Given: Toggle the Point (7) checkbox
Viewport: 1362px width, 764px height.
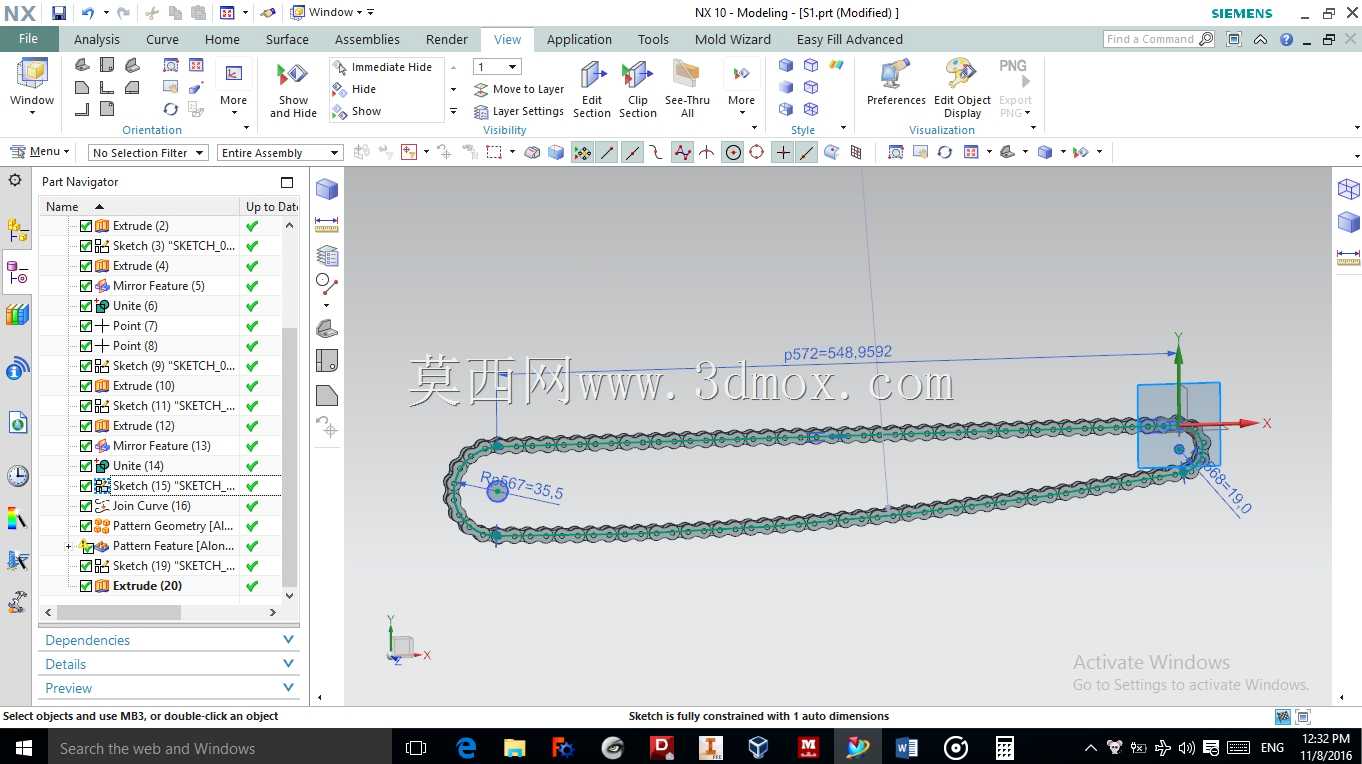Looking at the screenshot, I should coord(86,326).
